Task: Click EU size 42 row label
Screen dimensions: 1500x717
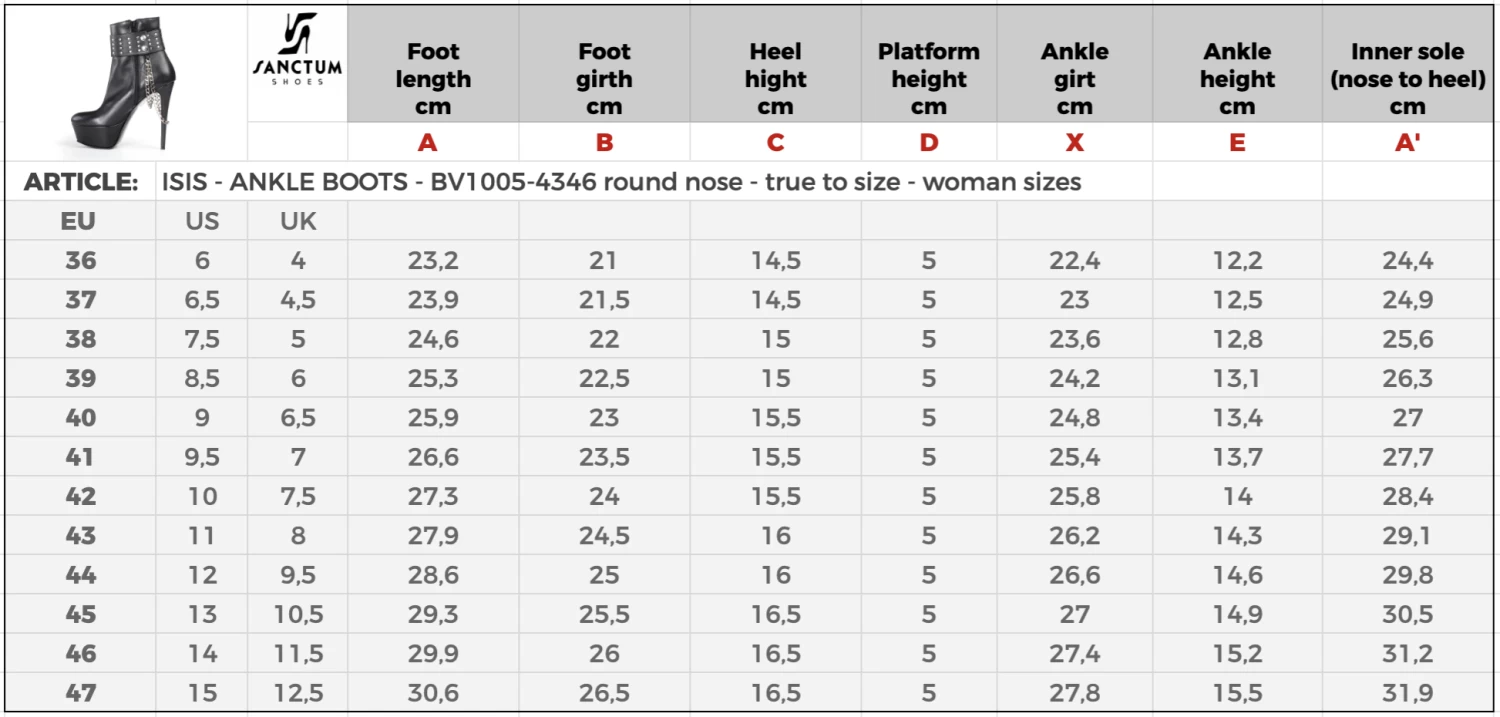Action: (81, 497)
